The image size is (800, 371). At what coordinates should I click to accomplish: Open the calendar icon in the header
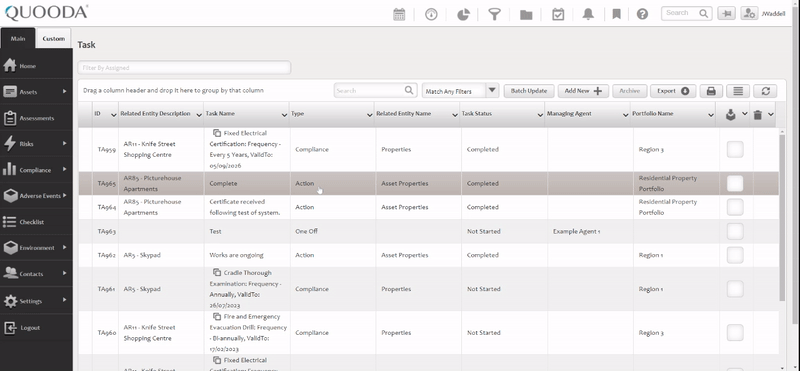[399, 14]
